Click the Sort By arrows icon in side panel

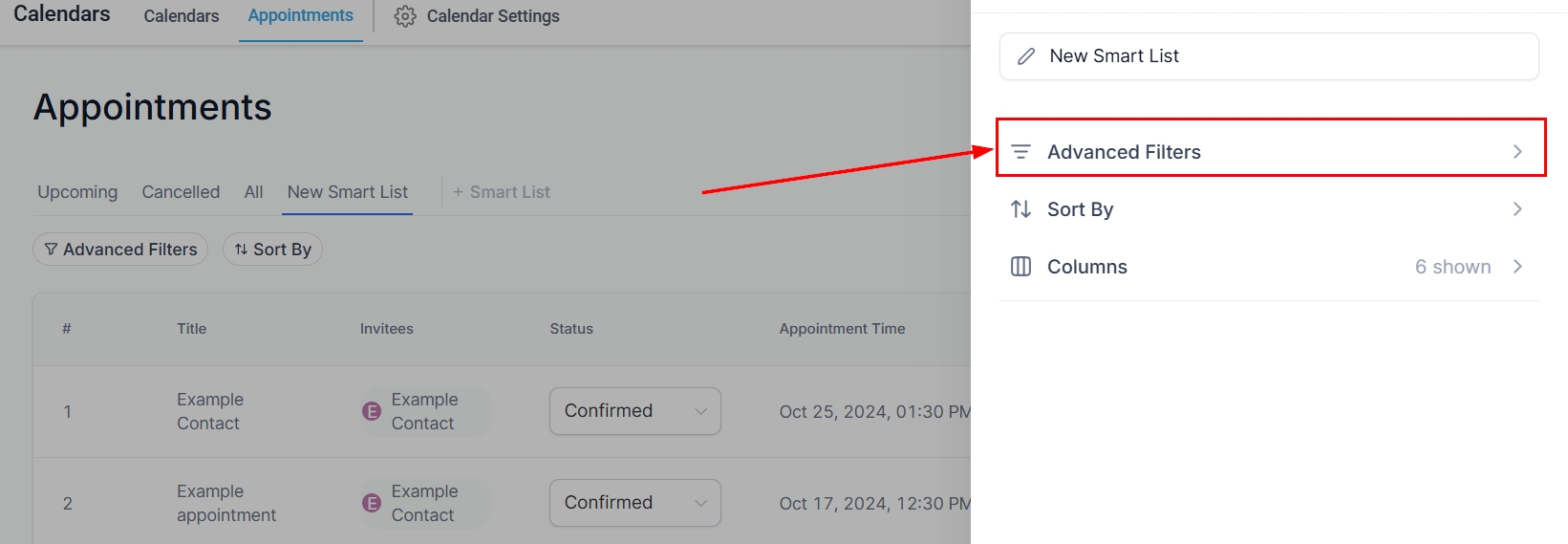point(1020,209)
